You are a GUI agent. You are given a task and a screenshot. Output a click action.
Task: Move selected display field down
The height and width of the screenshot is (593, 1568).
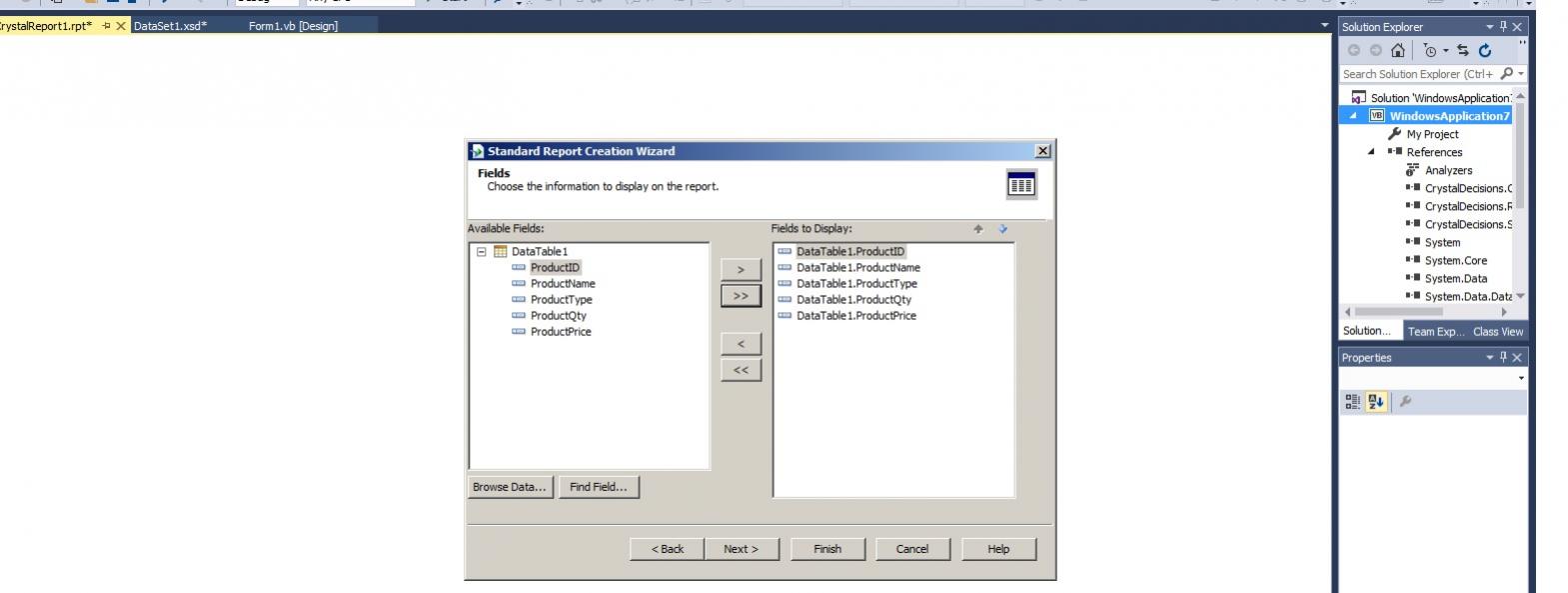1003,229
